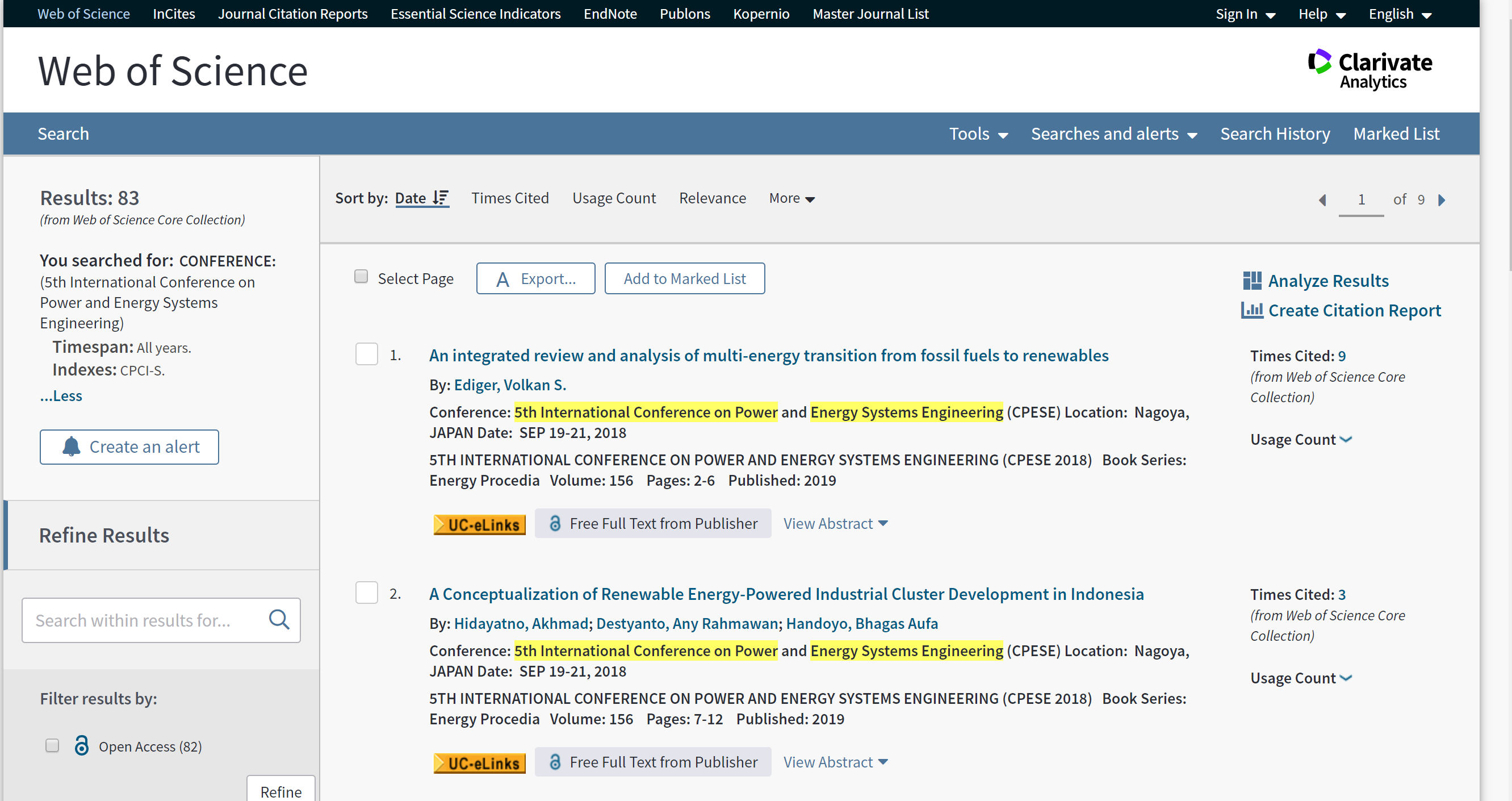Click the Export... button
The width and height of the screenshot is (1512, 801).
point(535,278)
